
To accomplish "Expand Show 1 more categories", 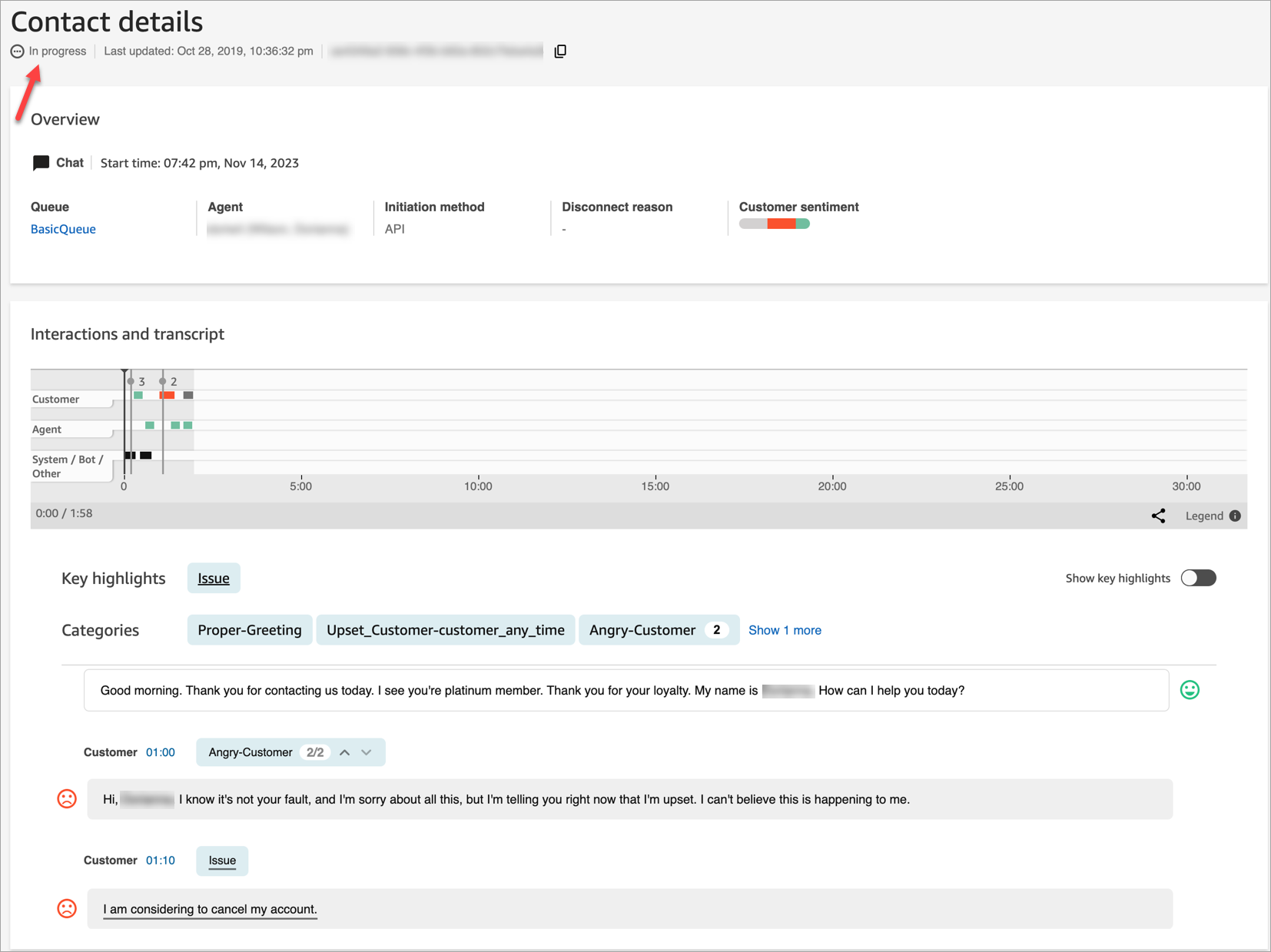I will [785, 630].
